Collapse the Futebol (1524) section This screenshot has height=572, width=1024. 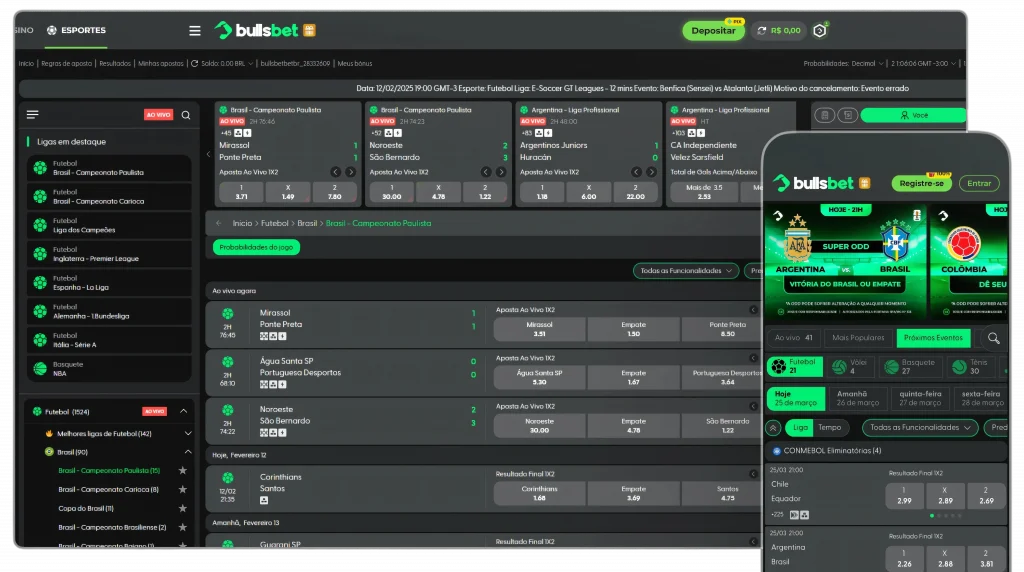184,411
